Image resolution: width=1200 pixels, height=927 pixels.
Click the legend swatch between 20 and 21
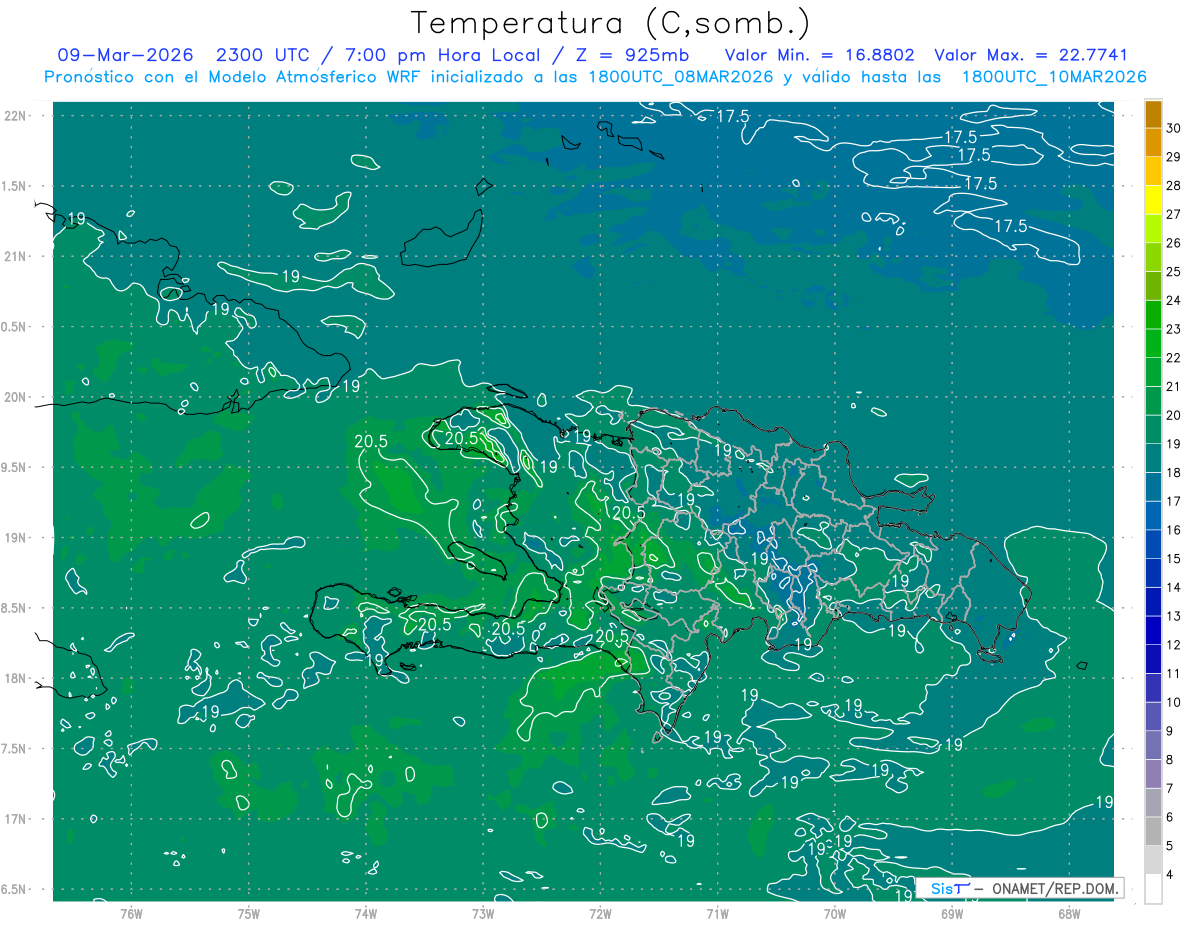pyautogui.click(x=1153, y=402)
